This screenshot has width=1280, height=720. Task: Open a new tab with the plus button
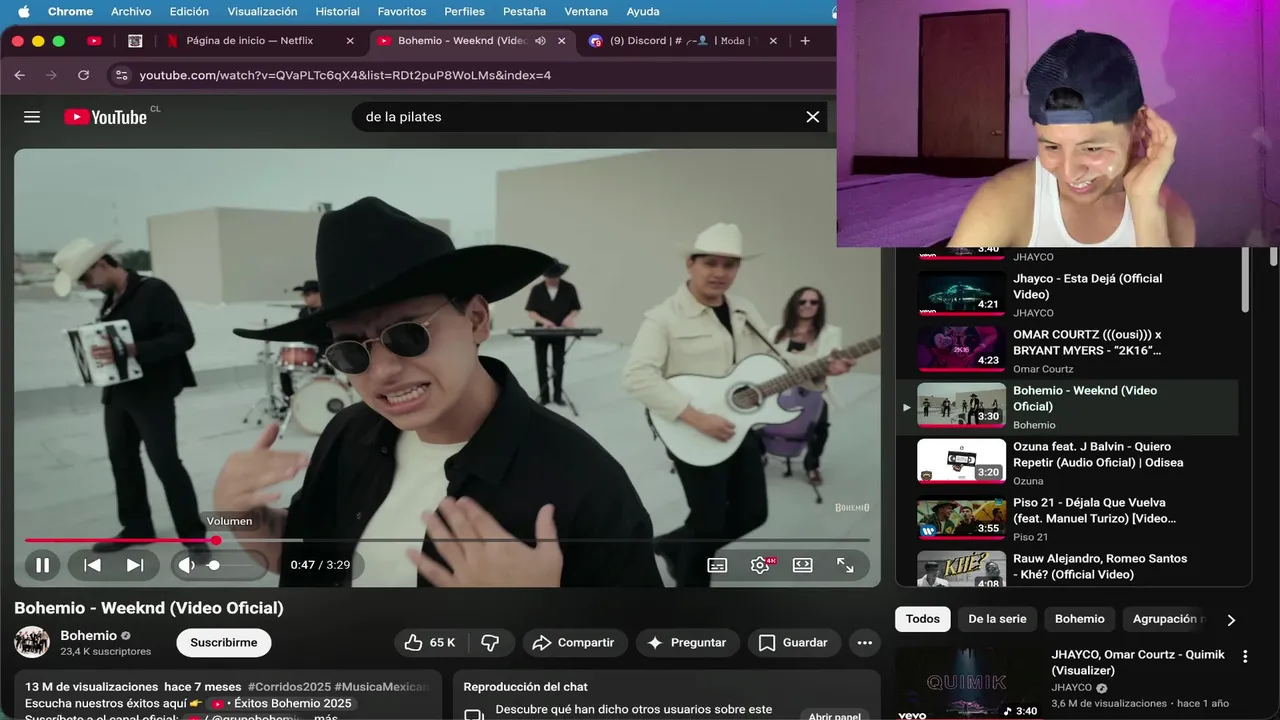(x=805, y=41)
